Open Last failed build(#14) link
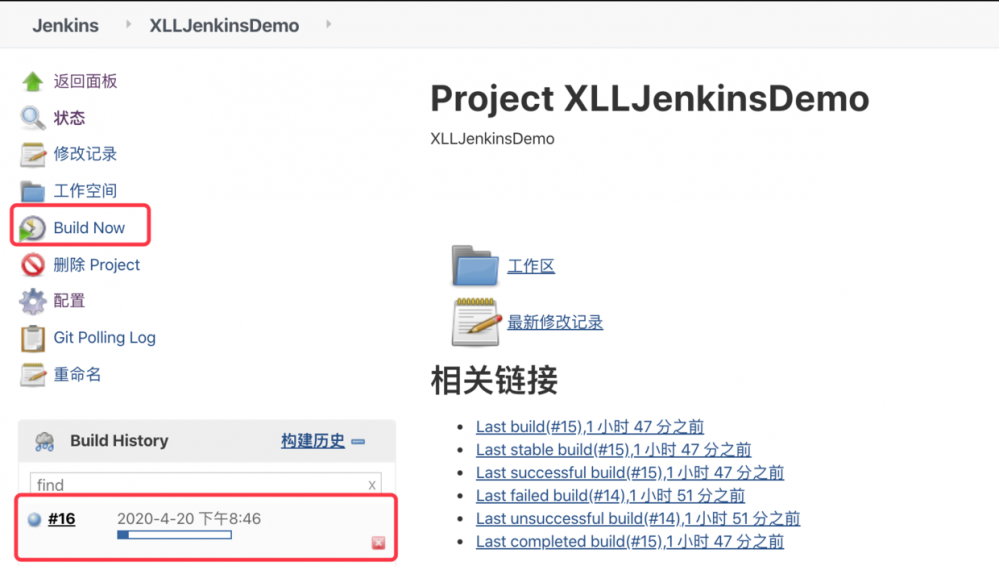The height and width of the screenshot is (566, 999). [610, 495]
